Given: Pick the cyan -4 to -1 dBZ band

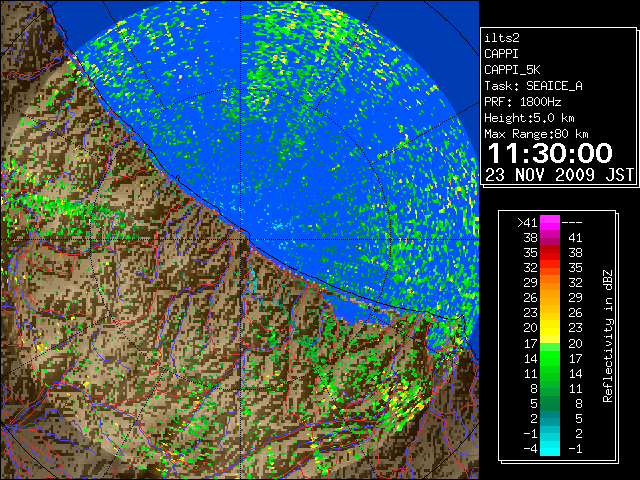Looking at the screenshot, I should tap(550, 448).
